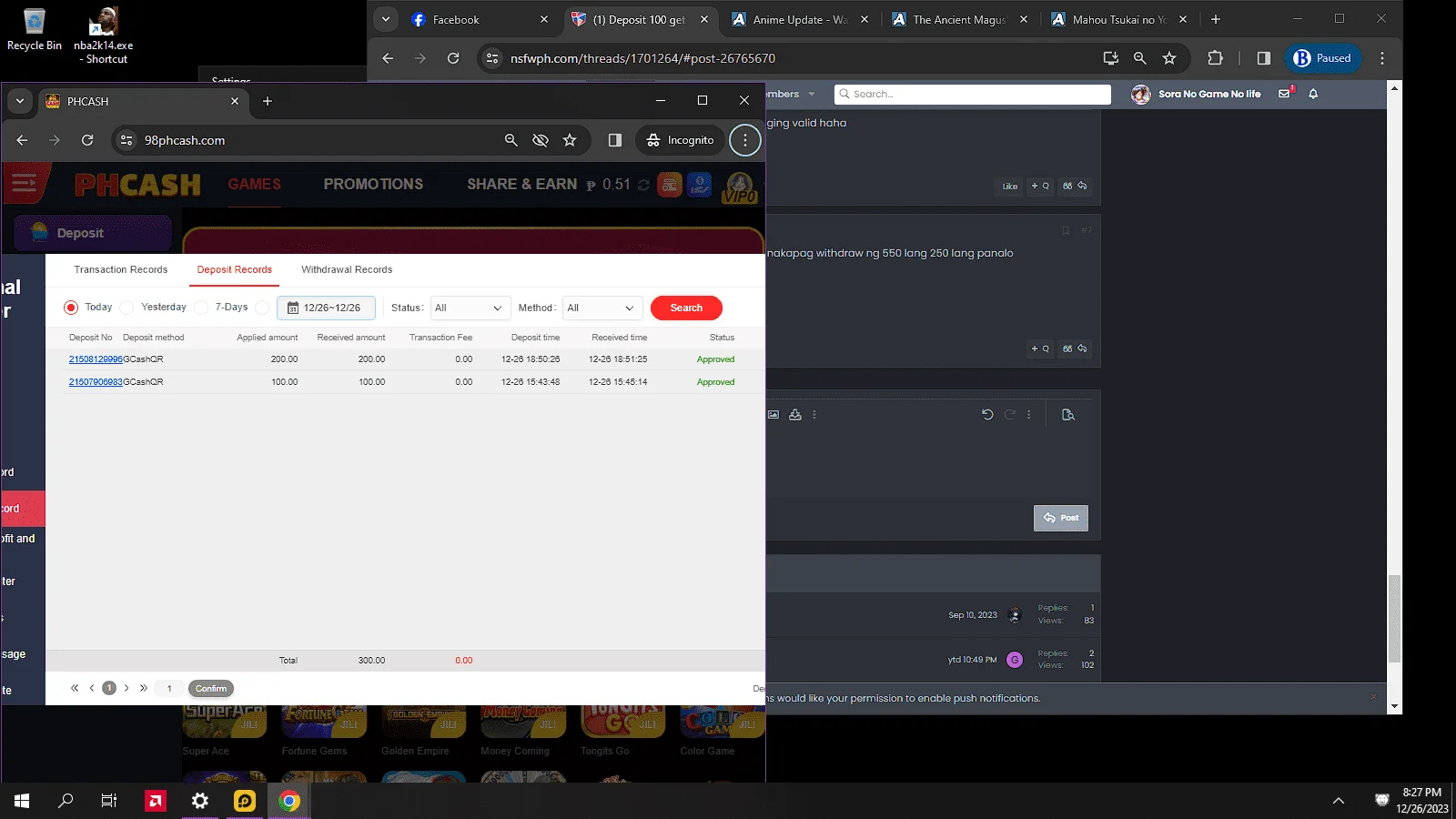The width and height of the screenshot is (1456, 819).
Task: Open forum alerts bell icon
Action: click(x=1313, y=94)
